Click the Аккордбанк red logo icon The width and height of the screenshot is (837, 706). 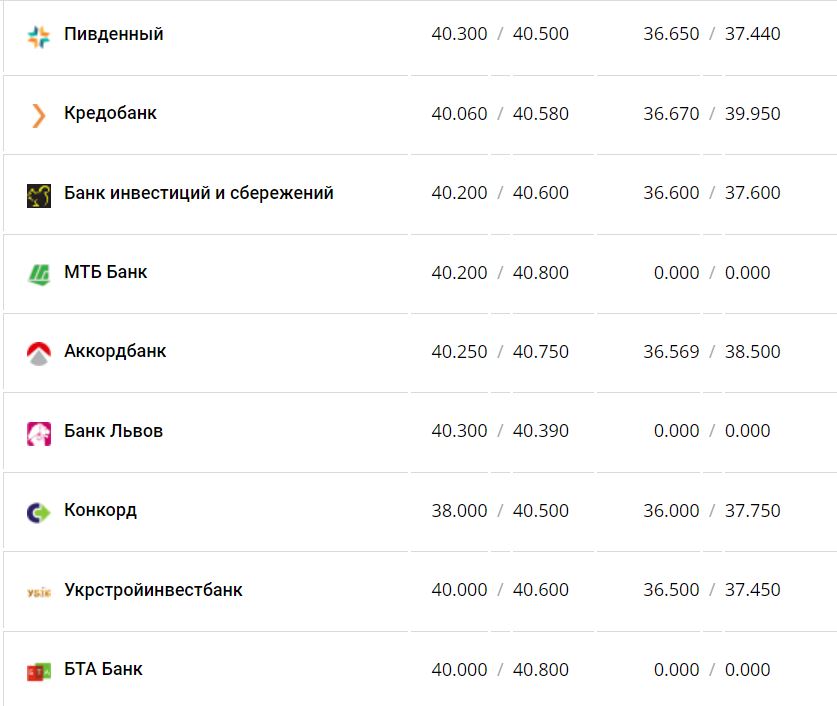38,353
